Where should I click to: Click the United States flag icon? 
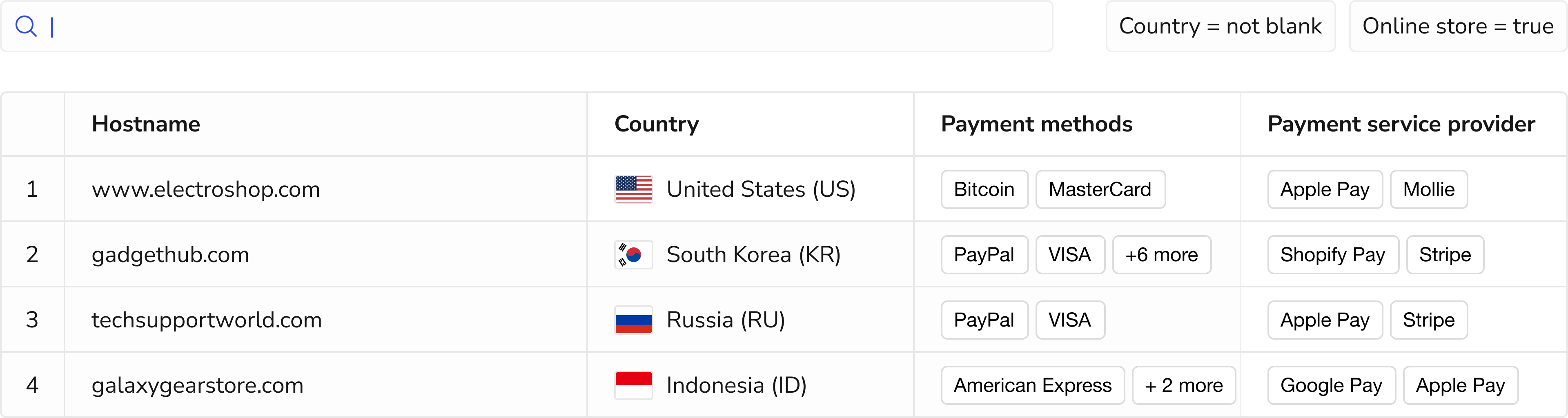click(x=633, y=189)
